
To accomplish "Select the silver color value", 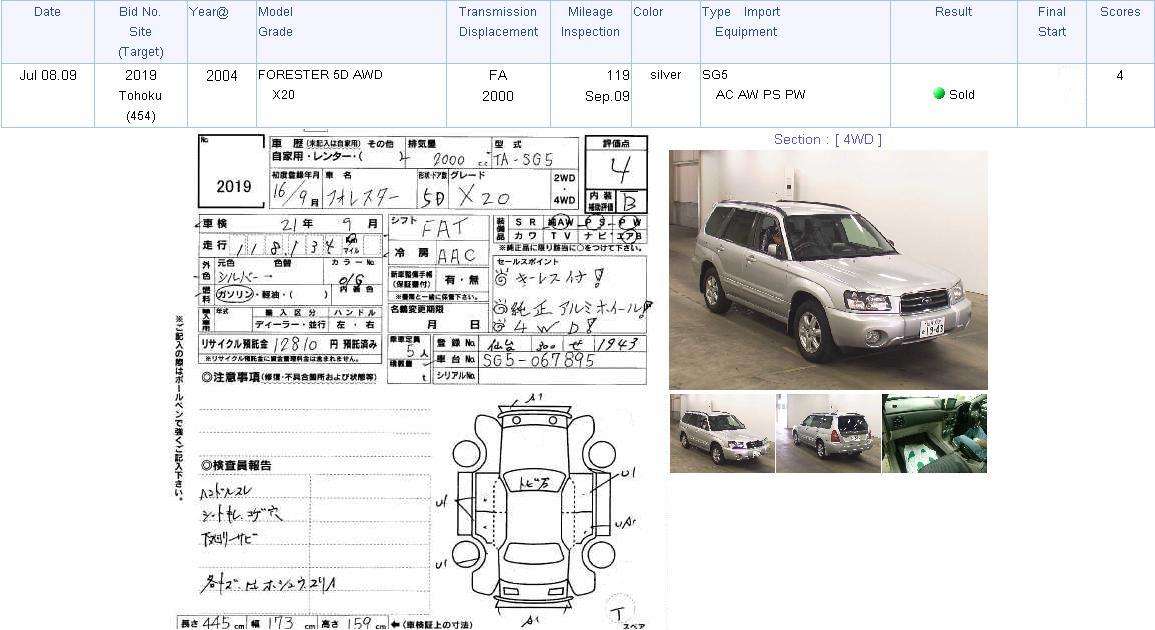I will (666, 74).
